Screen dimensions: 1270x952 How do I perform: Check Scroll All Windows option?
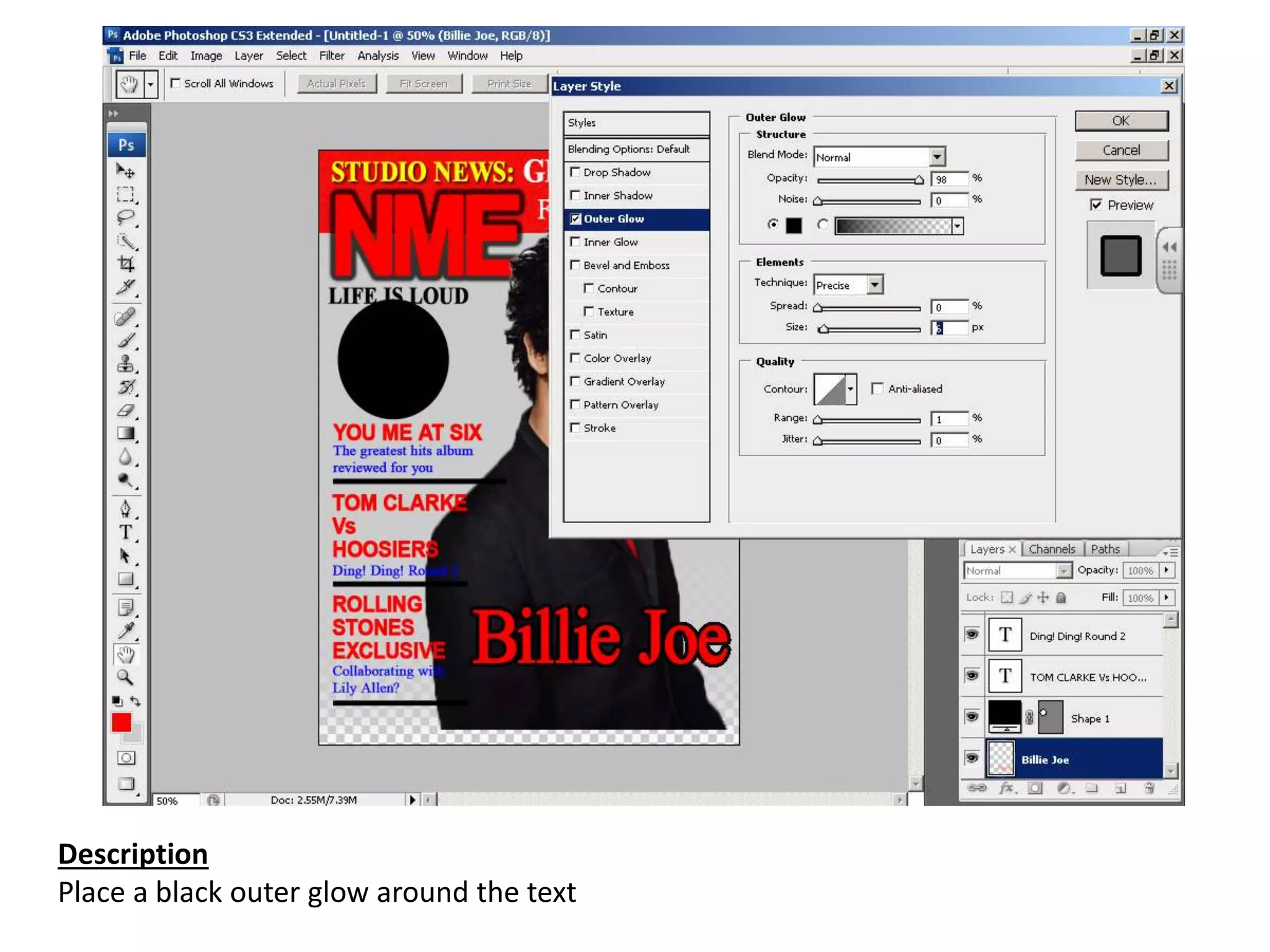coord(175,83)
